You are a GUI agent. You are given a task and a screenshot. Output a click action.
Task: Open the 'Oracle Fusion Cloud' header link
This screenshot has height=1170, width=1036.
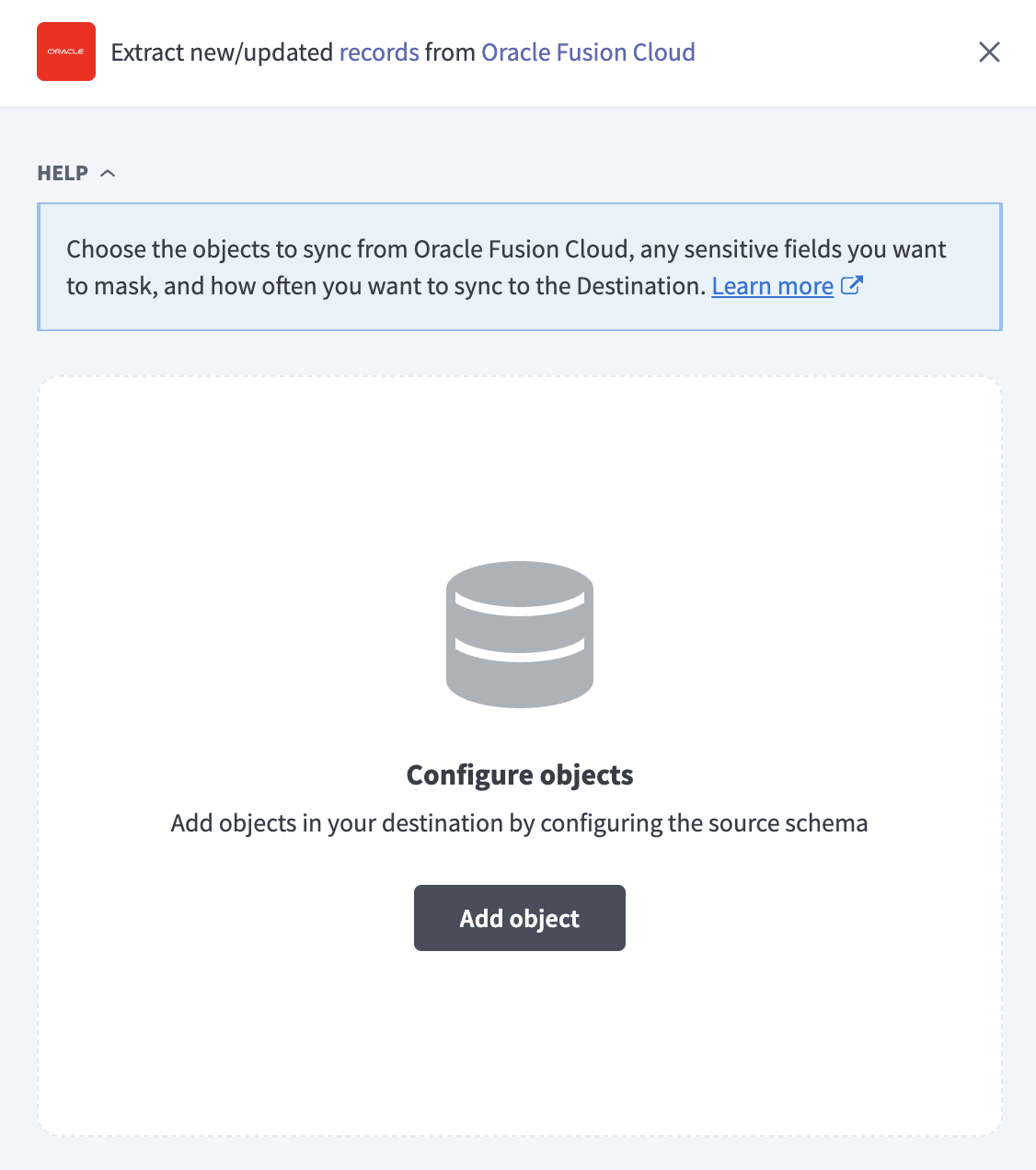coord(588,52)
